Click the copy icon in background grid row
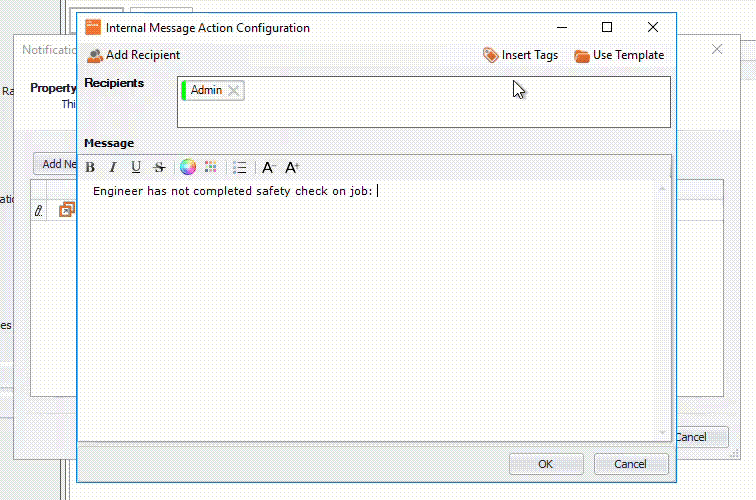756x500 pixels. [67, 210]
